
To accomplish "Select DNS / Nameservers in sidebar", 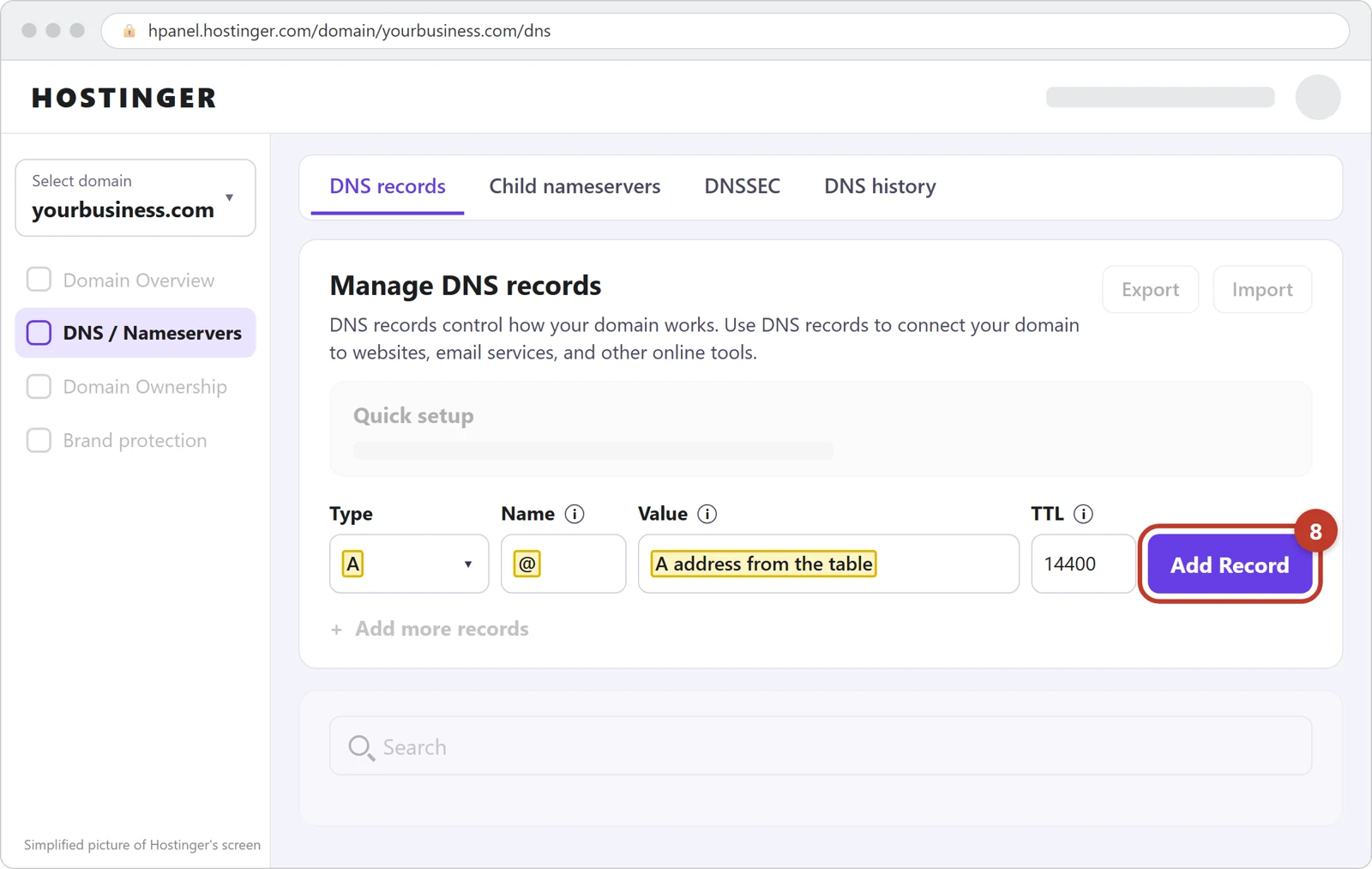I will (x=135, y=333).
